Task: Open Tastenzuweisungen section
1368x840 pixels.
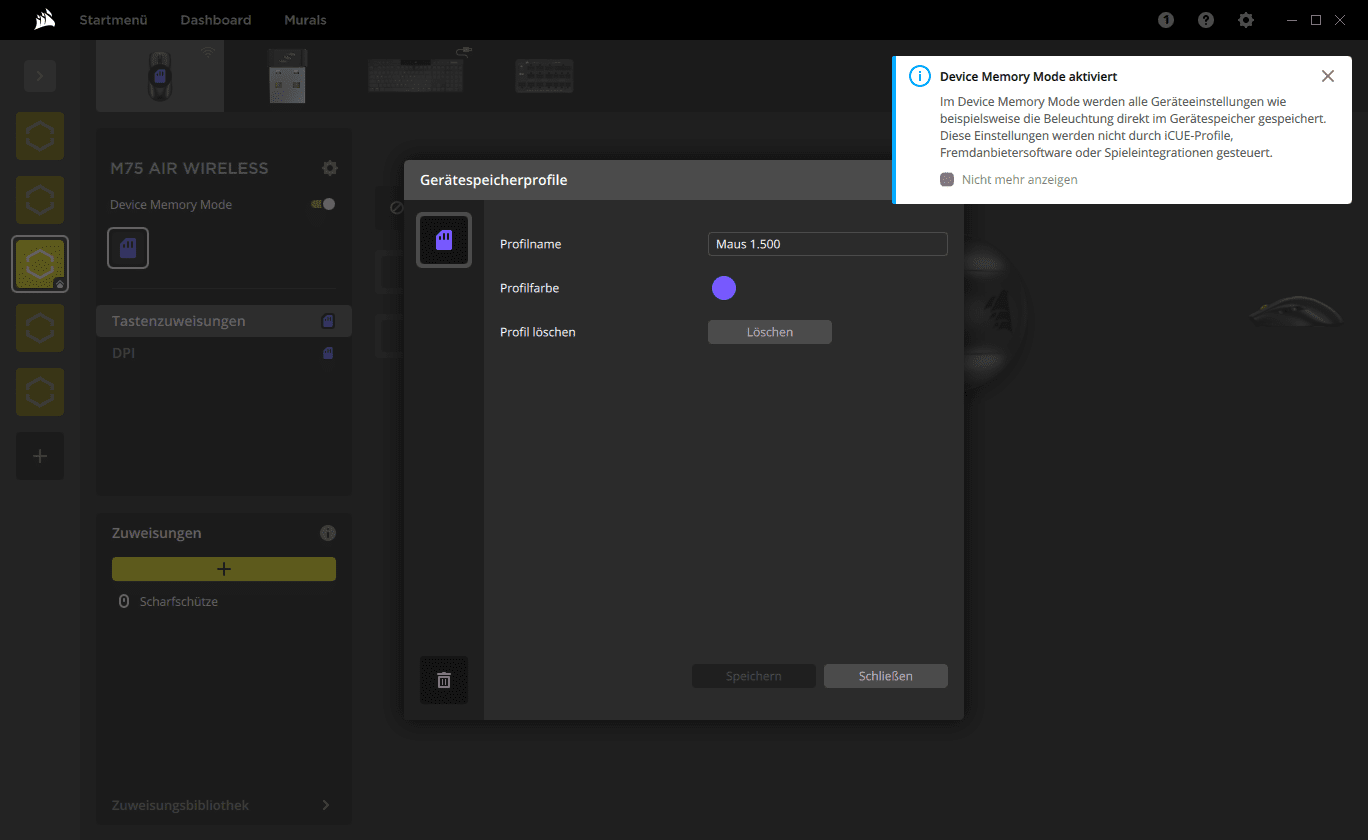Action: pyautogui.click(x=224, y=321)
